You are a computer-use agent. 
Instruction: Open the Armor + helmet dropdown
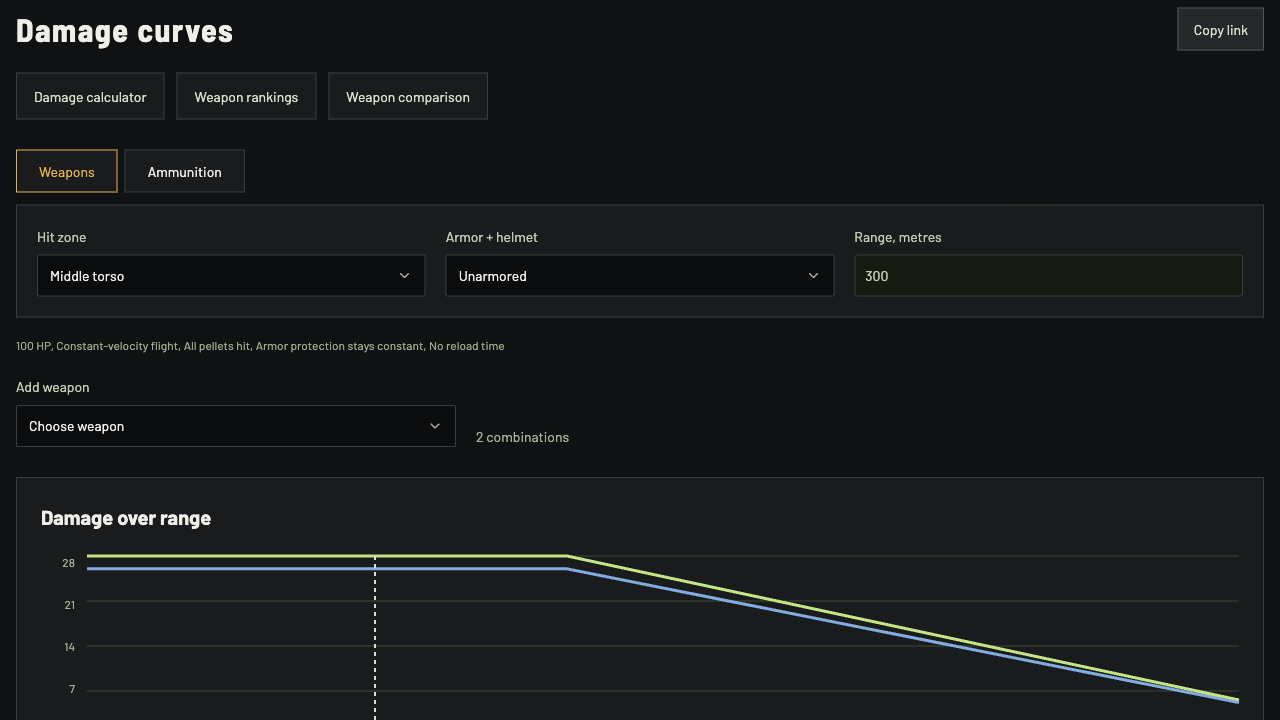[x=640, y=276]
